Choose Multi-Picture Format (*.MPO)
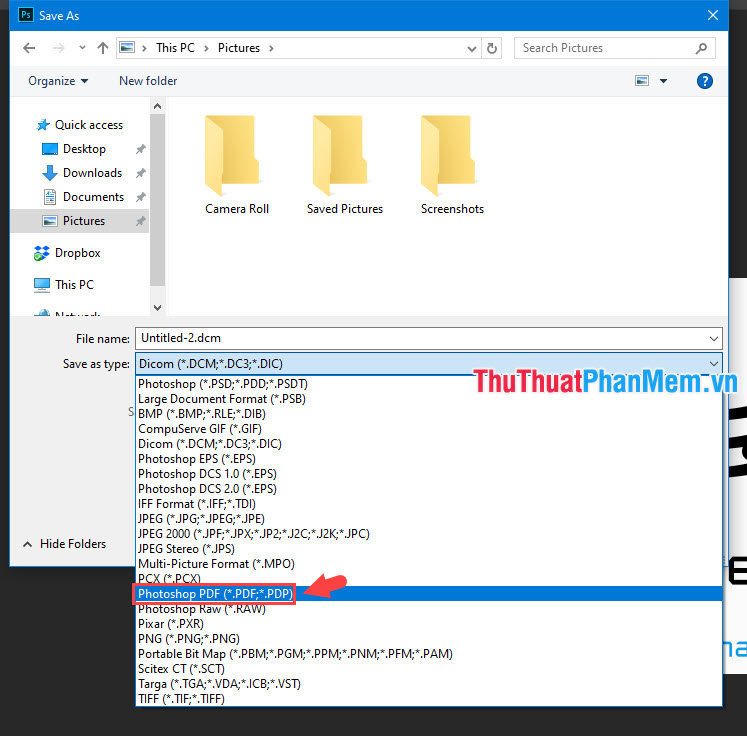Image resolution: width=747 pixels, height=736 pixels. pos(428,564)
